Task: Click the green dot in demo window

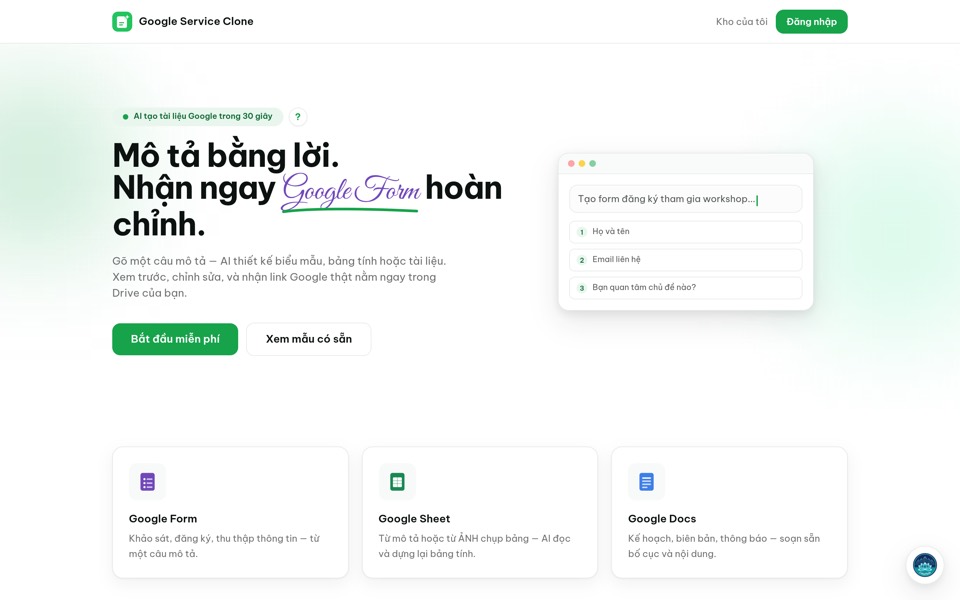Action: 592,163
